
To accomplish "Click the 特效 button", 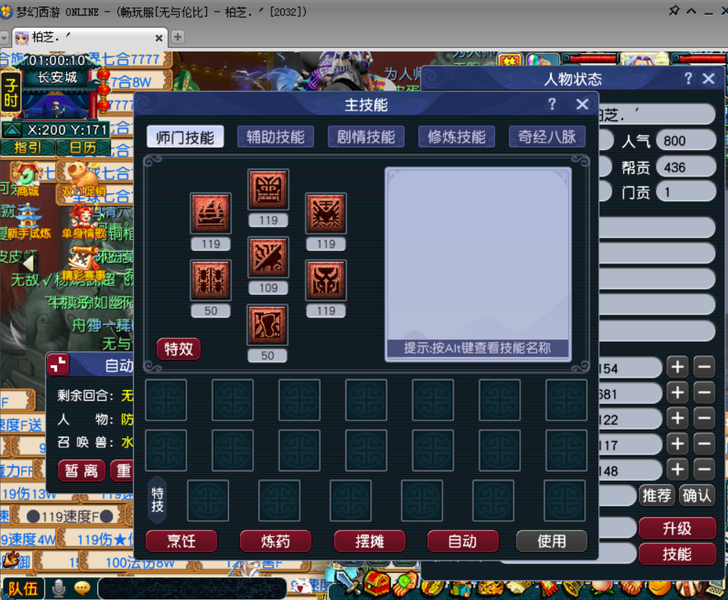I will [179, 349].
